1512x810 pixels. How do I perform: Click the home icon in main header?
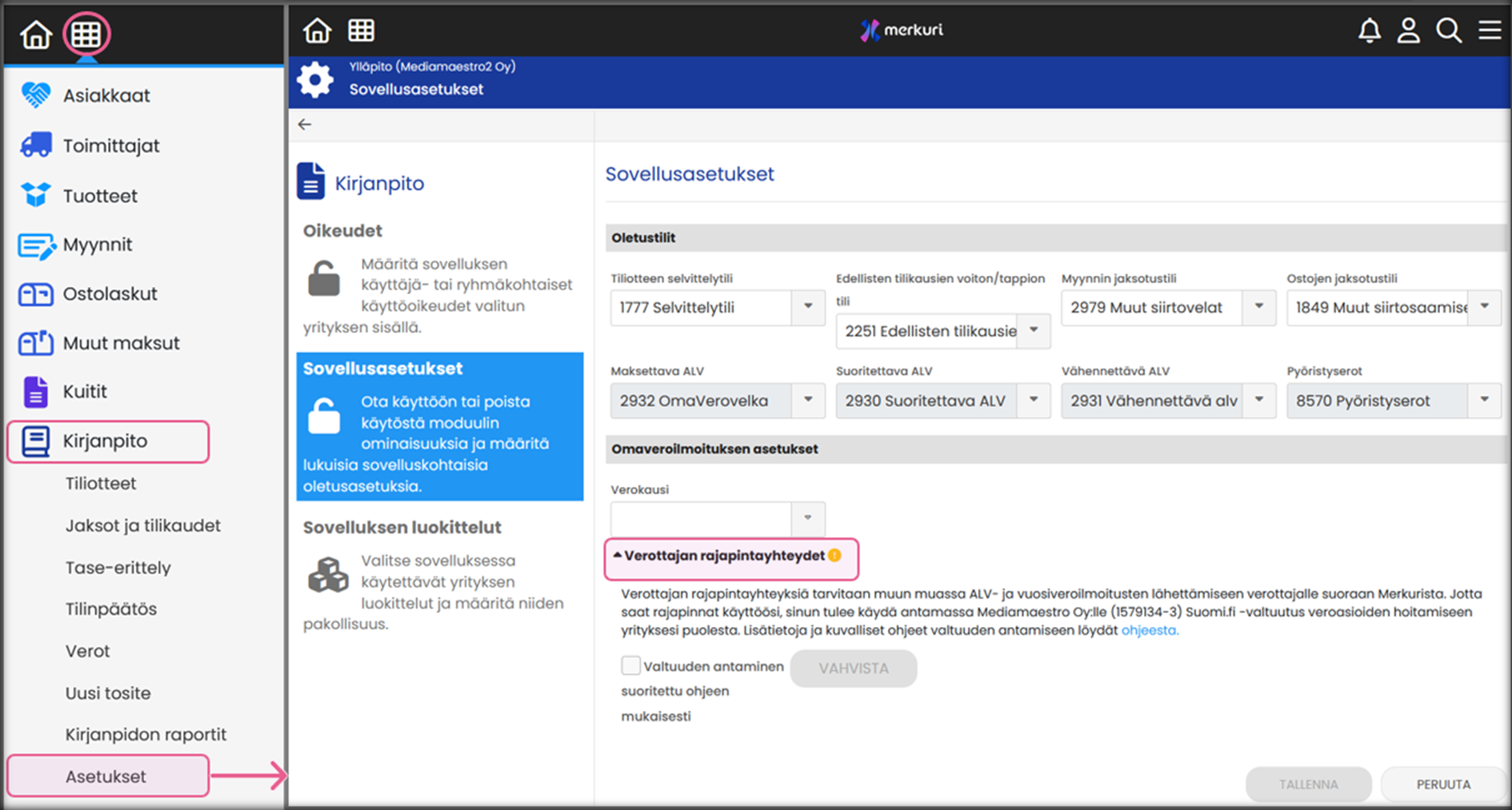click(x=317, y=30)
